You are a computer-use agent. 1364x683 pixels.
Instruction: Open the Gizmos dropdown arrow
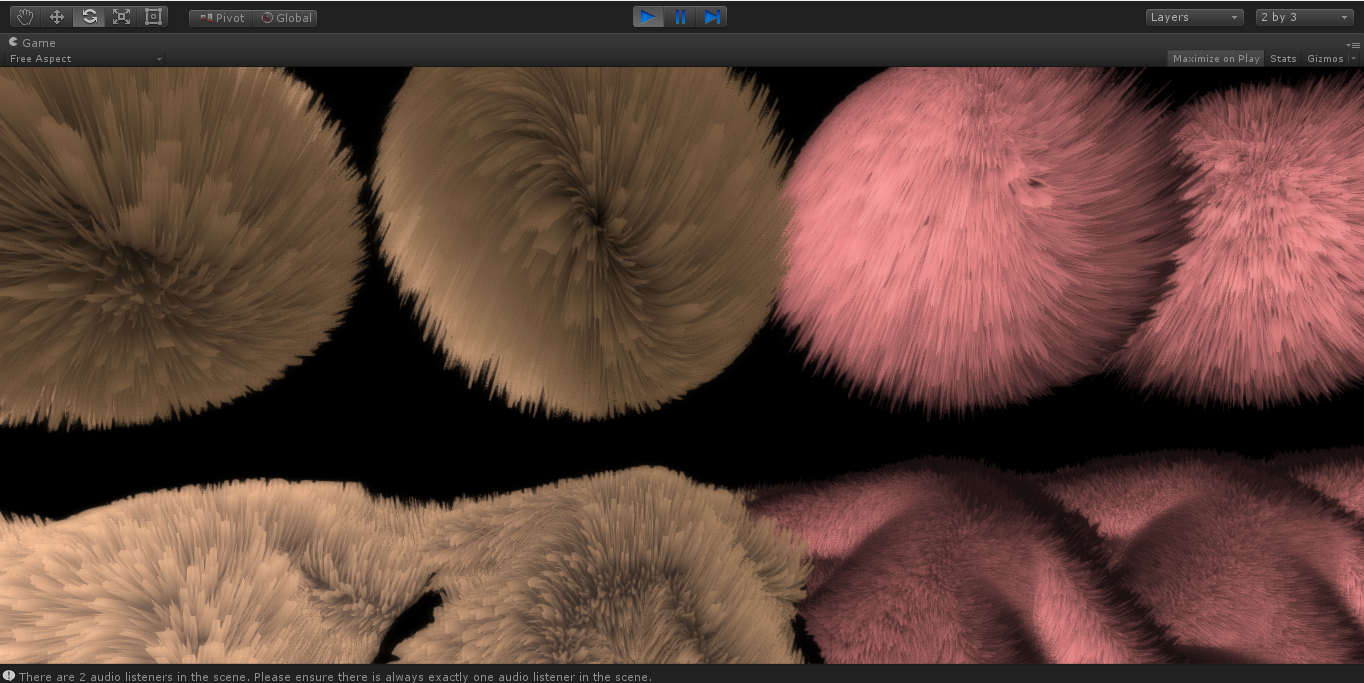click(1353, 58)
